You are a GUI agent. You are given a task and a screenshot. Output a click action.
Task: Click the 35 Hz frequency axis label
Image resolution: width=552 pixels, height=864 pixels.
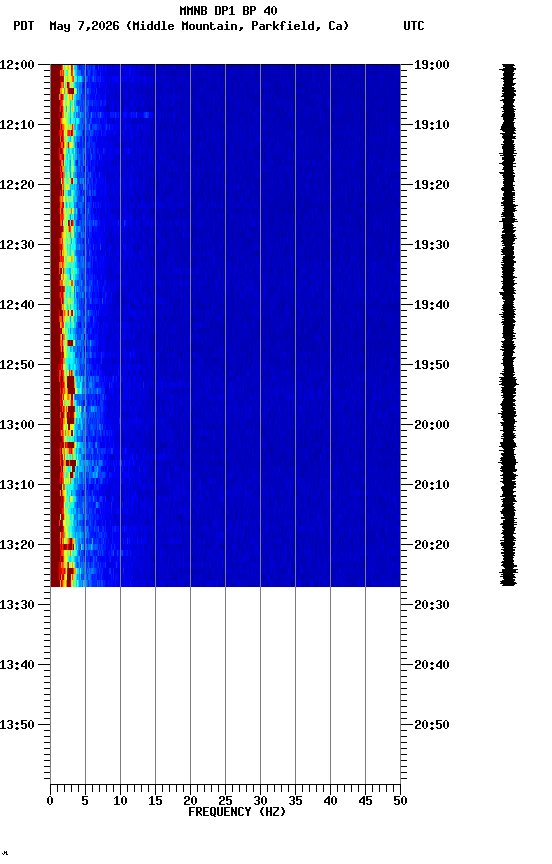tap(295, 801)
